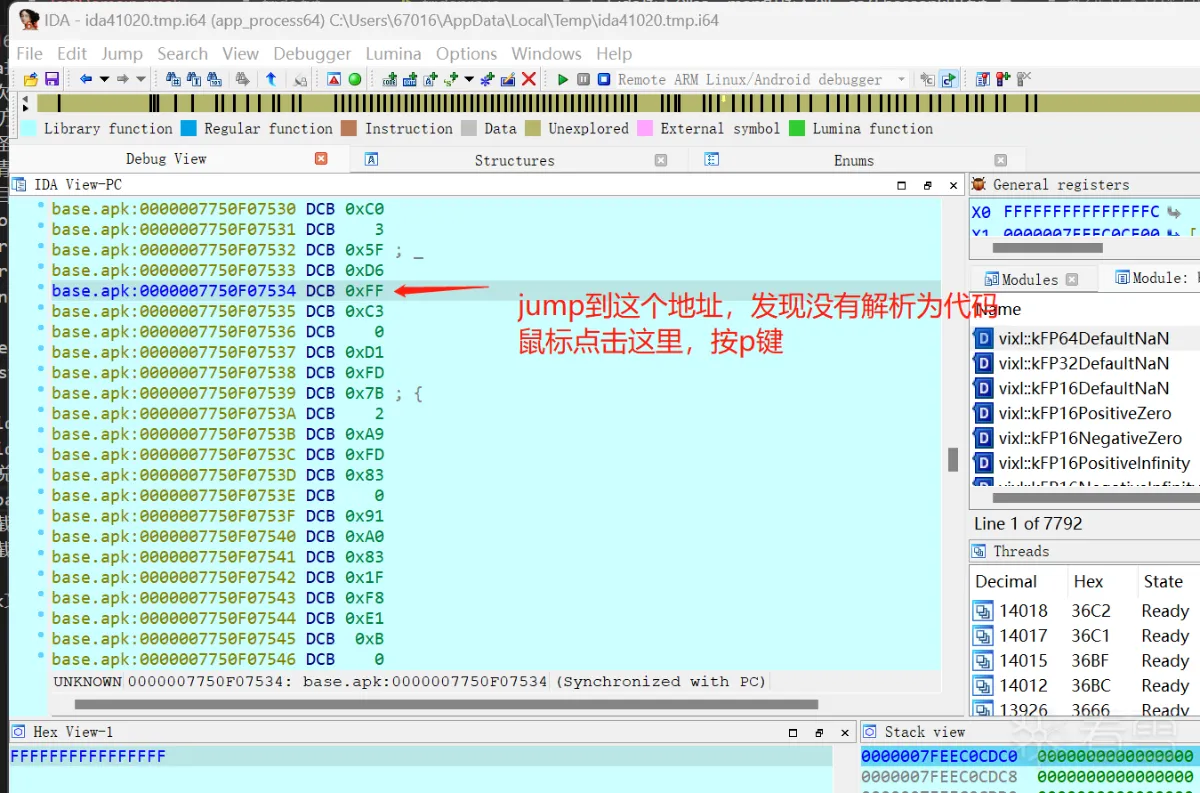Expand the back navigation history dropdown arrow

click(x=104, y=79)
